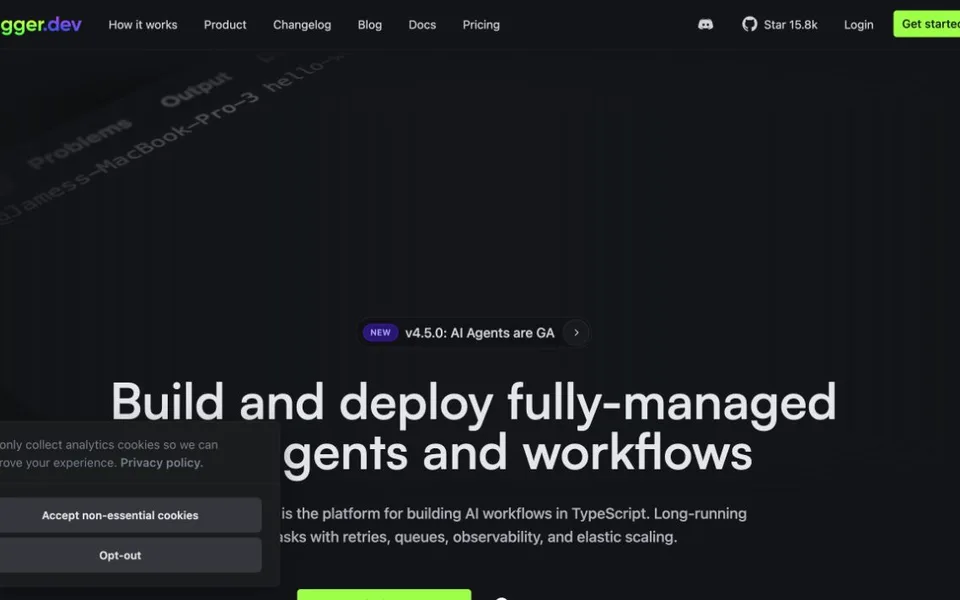This screenshot has height=600, width=960.
Task: Open the v4.5.0: AI Agents are GA announcement
Action: [474, 332]
